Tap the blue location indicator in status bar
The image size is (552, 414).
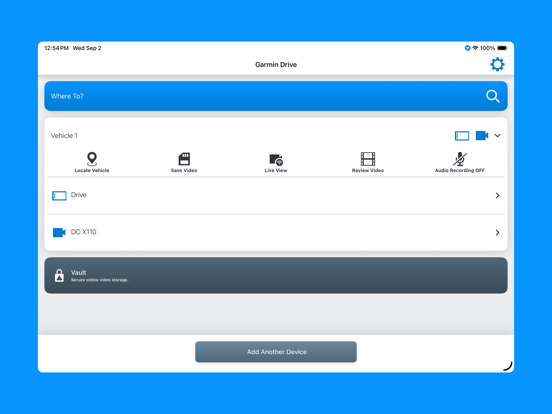pos(468,48)
